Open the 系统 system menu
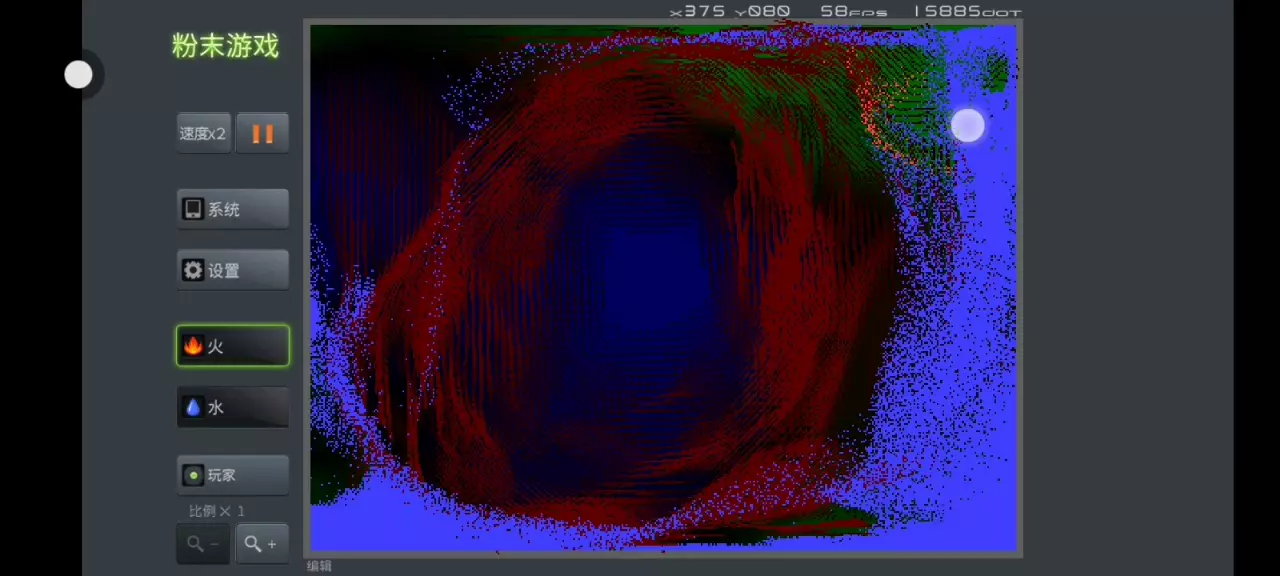This screenshot has height=576, width=1280. (x=233, y=209)
